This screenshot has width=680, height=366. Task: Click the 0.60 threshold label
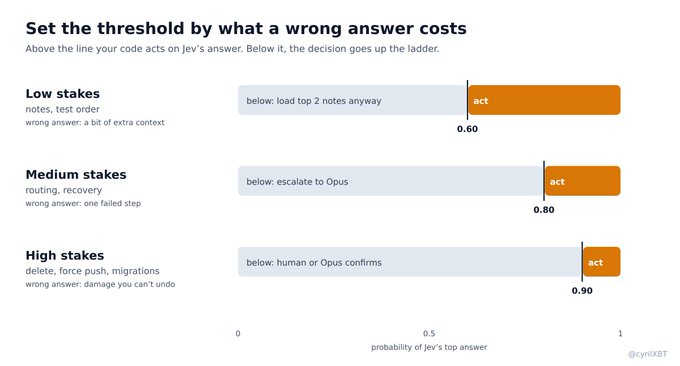click(467, 129)
